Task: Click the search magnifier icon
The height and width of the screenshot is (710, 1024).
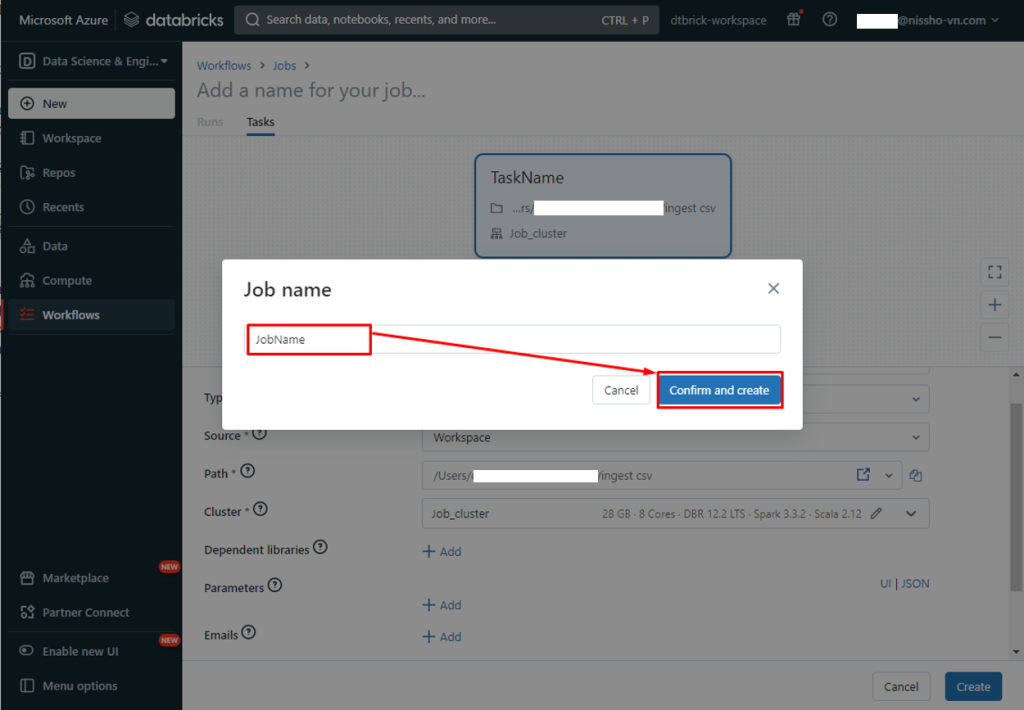Action: click(x=252, y=20)
